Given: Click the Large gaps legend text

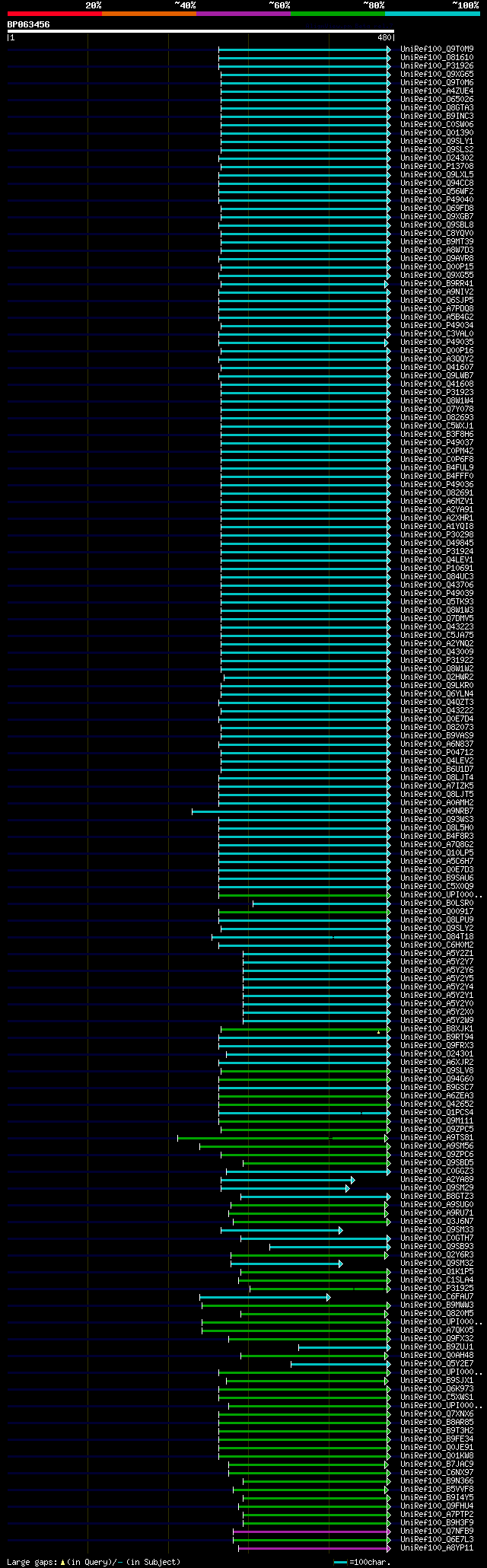Looking at the screenshot, I should tap(94, 1562).
